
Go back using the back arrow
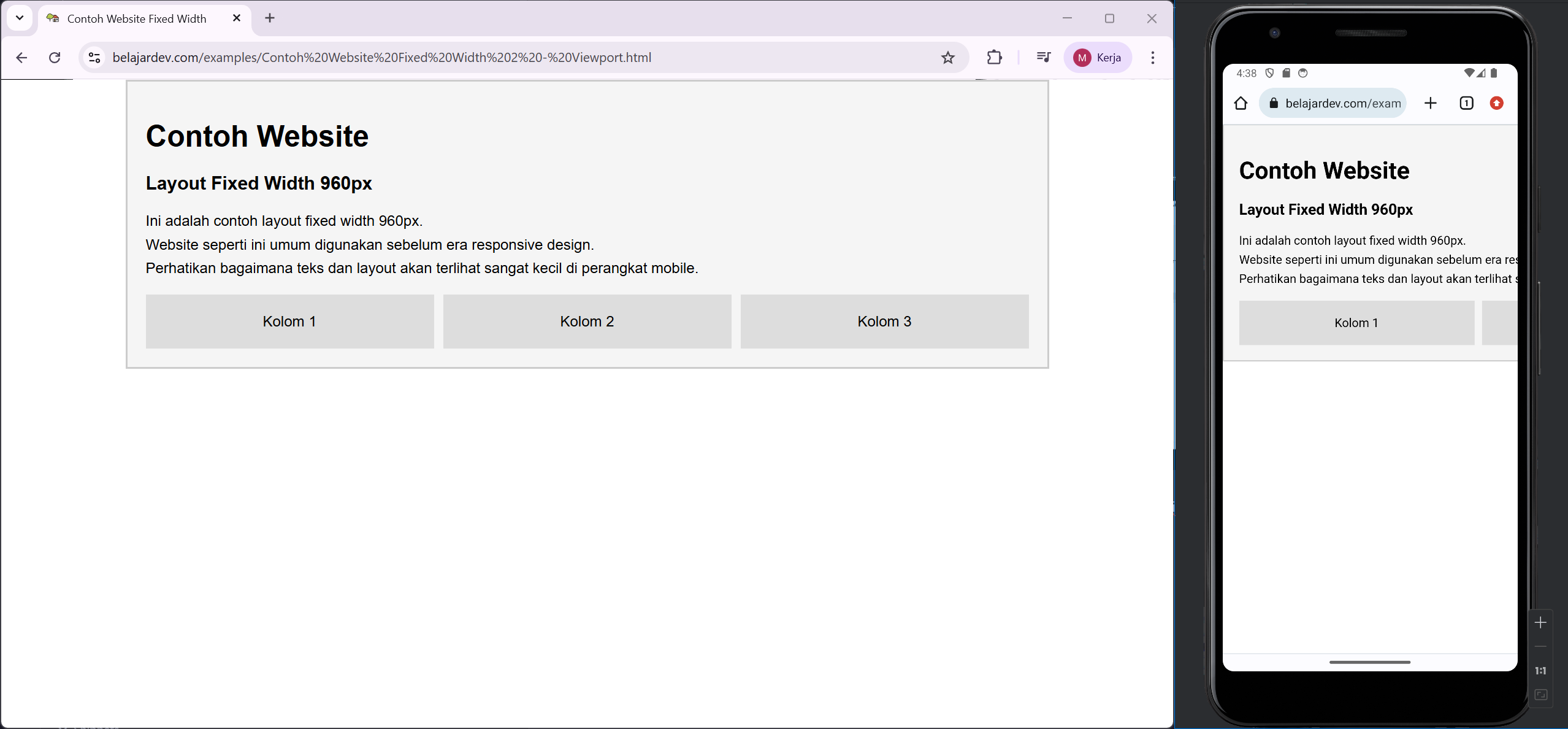pyautogui.click(x=21, y=57)
